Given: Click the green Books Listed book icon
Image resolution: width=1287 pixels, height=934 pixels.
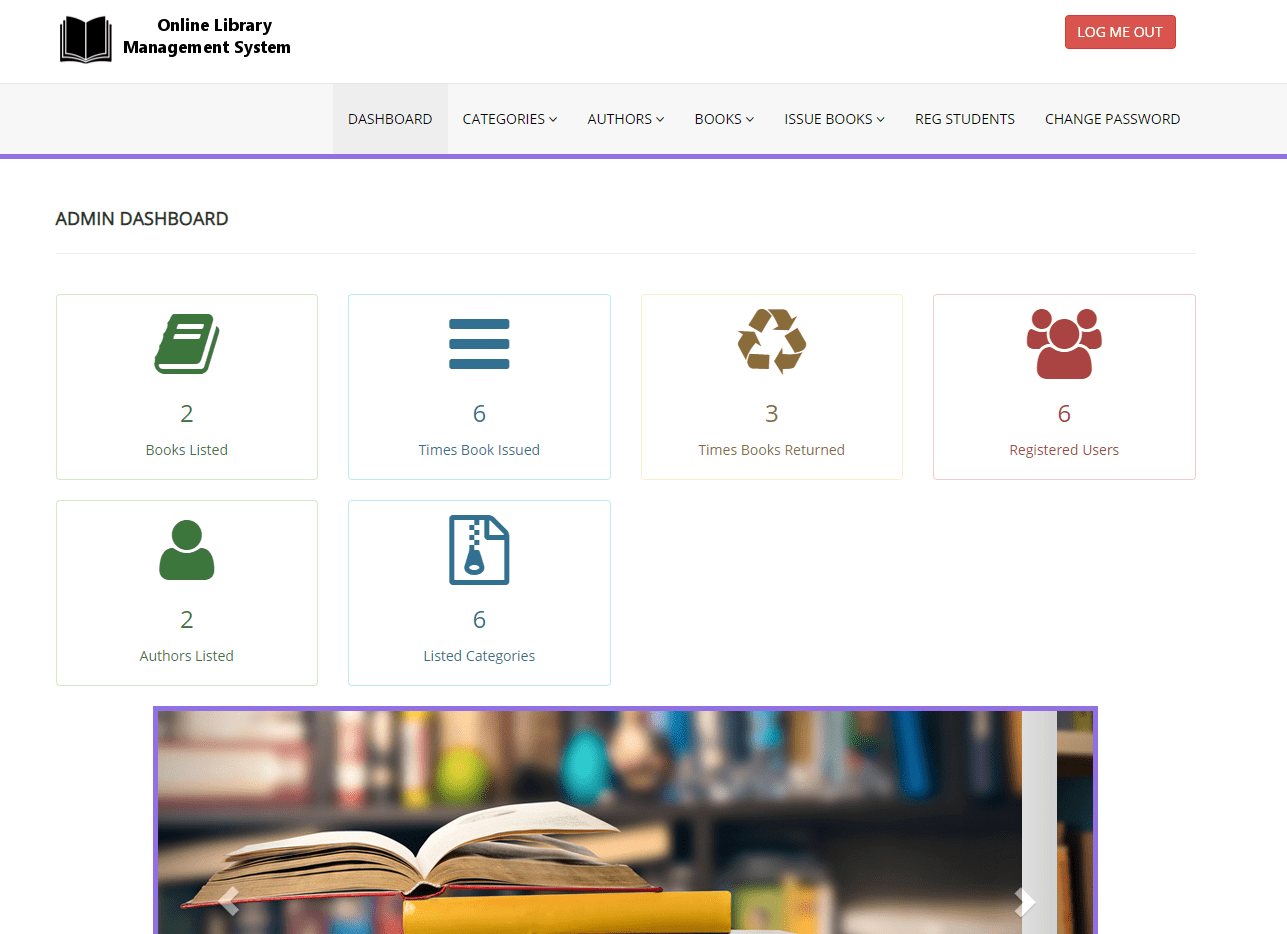Looking at the screenshot, I should tap(187, 344).
